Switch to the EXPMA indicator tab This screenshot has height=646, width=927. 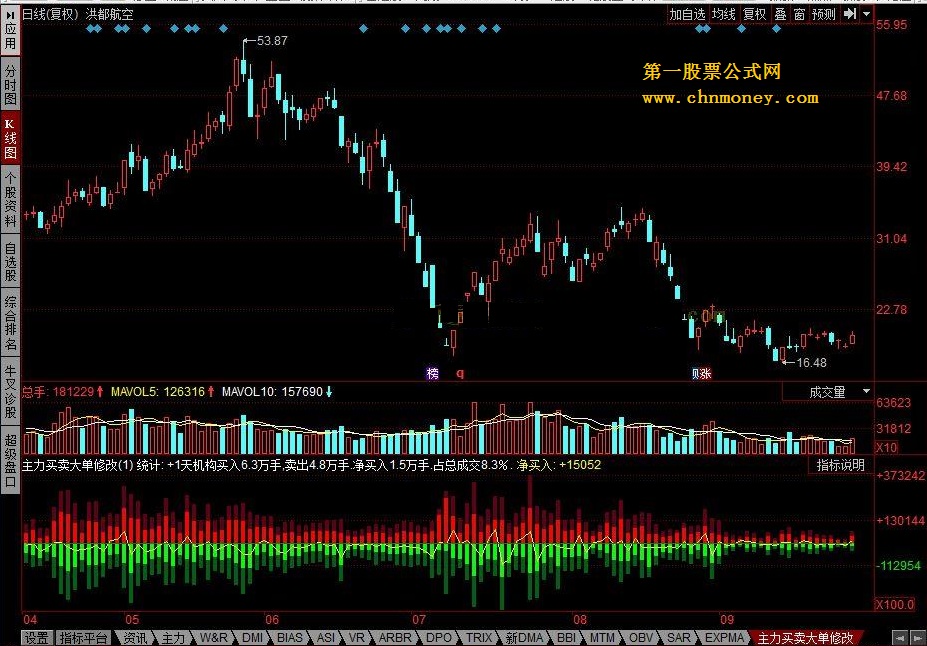click(724, 638)
